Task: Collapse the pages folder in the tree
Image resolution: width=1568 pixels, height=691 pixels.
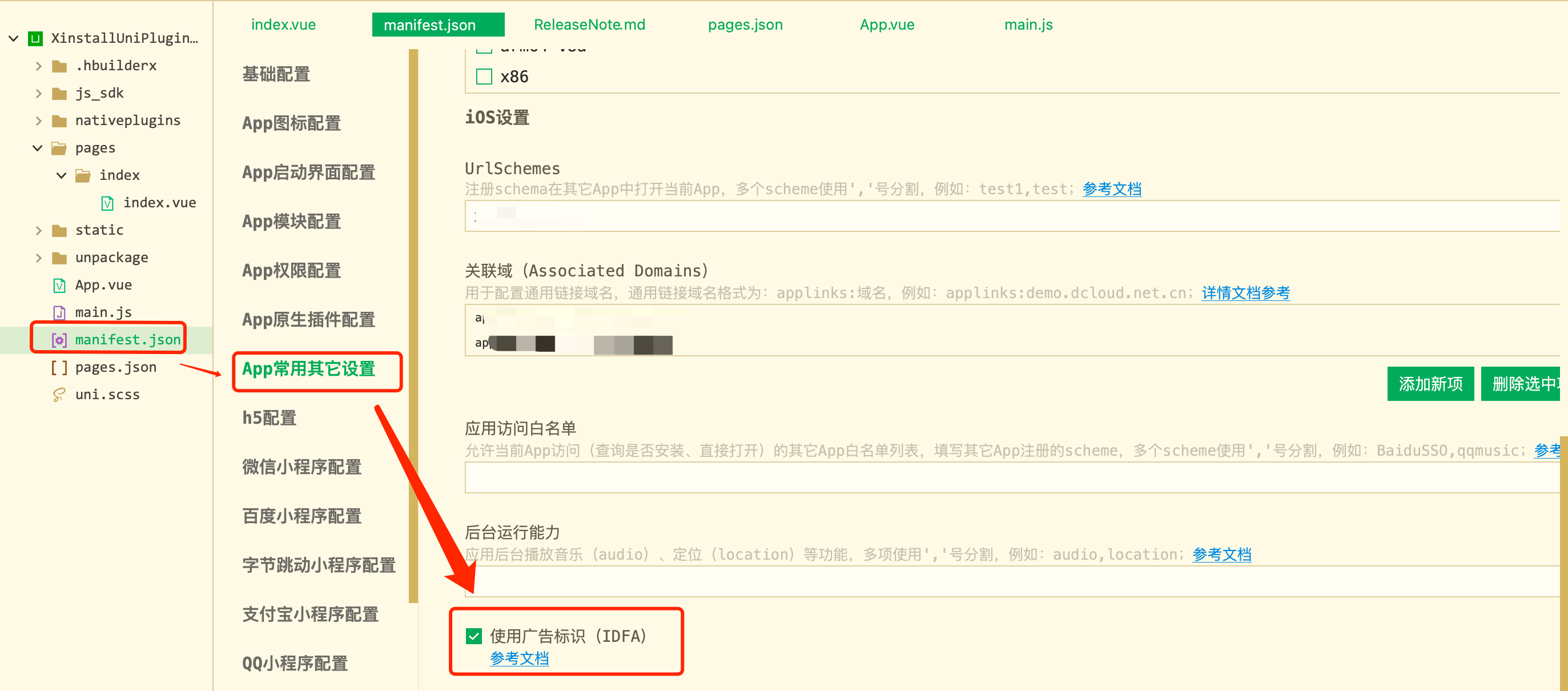Action: (37, 147)
